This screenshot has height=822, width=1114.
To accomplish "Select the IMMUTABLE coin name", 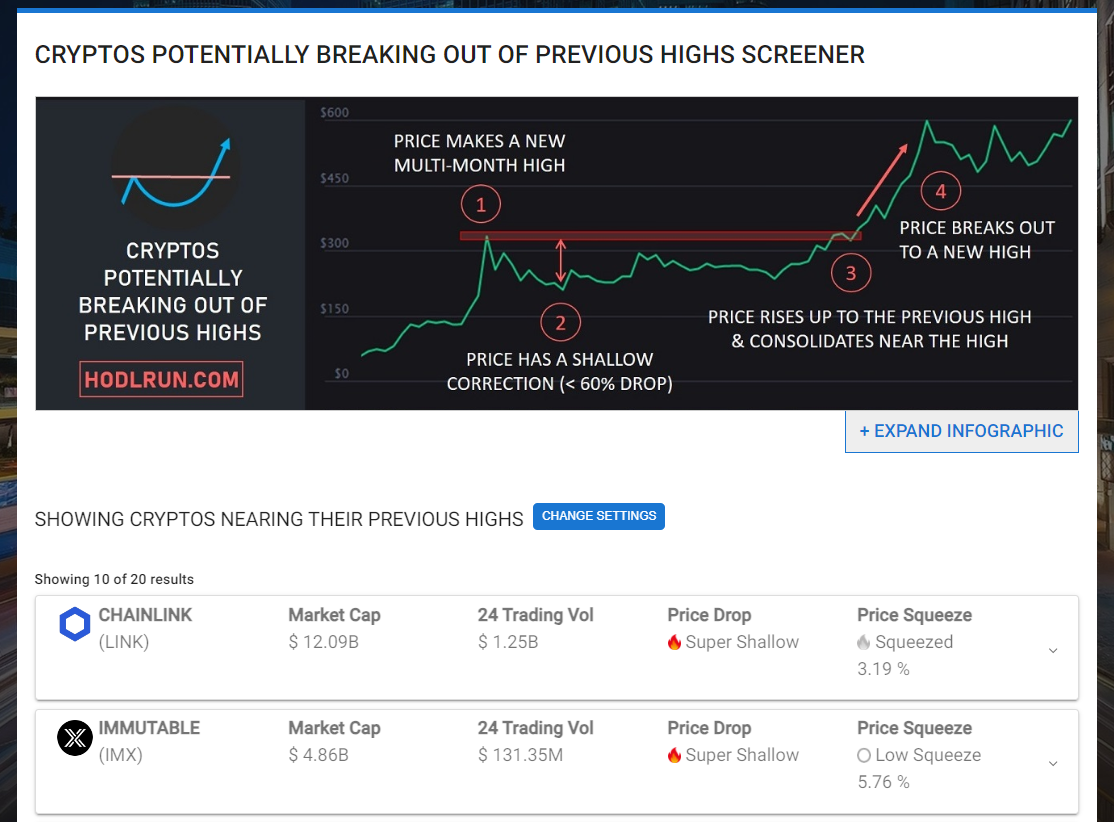I will click(149, 728).
